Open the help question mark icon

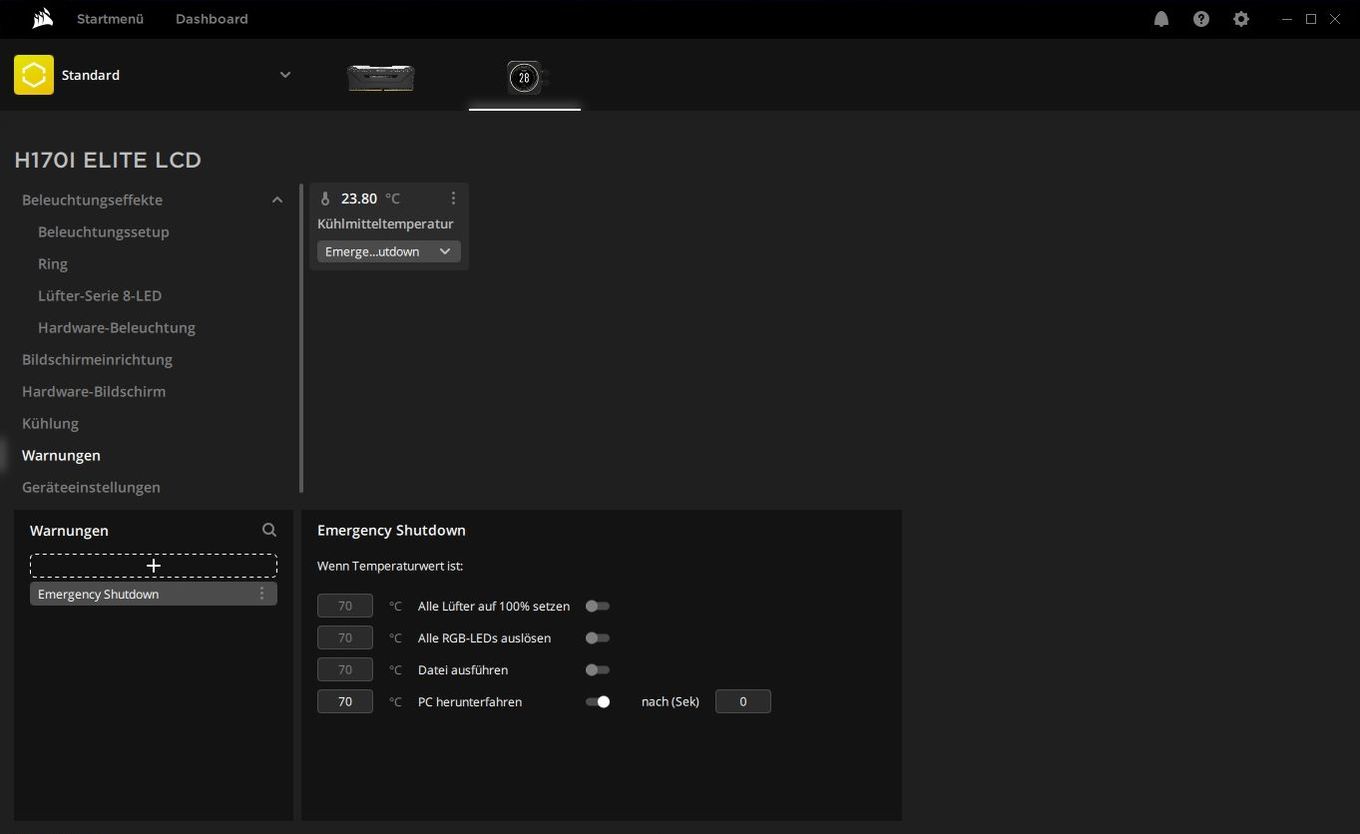coord(1201,19)
